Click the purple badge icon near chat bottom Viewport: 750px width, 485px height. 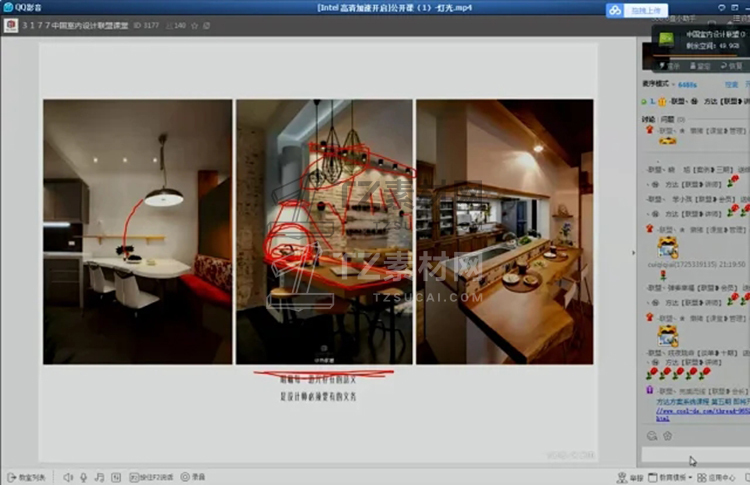point(650,390)
